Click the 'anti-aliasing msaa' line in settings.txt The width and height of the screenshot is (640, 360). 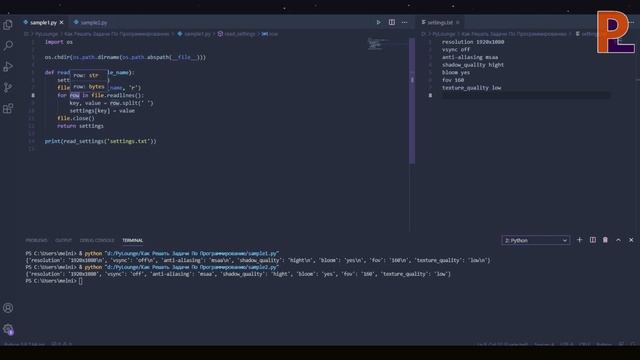point(470,57)
